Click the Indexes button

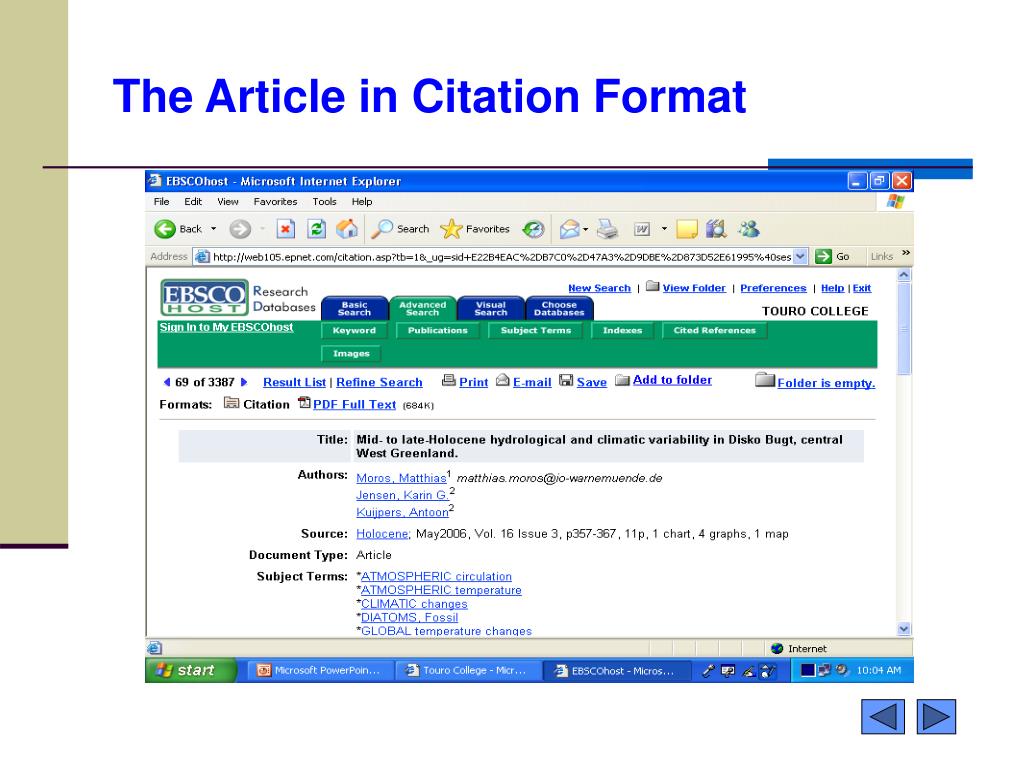pos(622,330)
